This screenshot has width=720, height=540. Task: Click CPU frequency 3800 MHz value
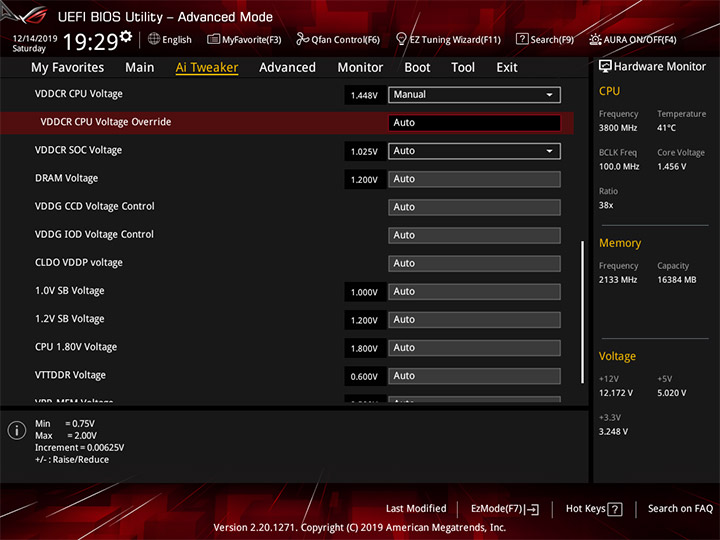click(618, 128)
